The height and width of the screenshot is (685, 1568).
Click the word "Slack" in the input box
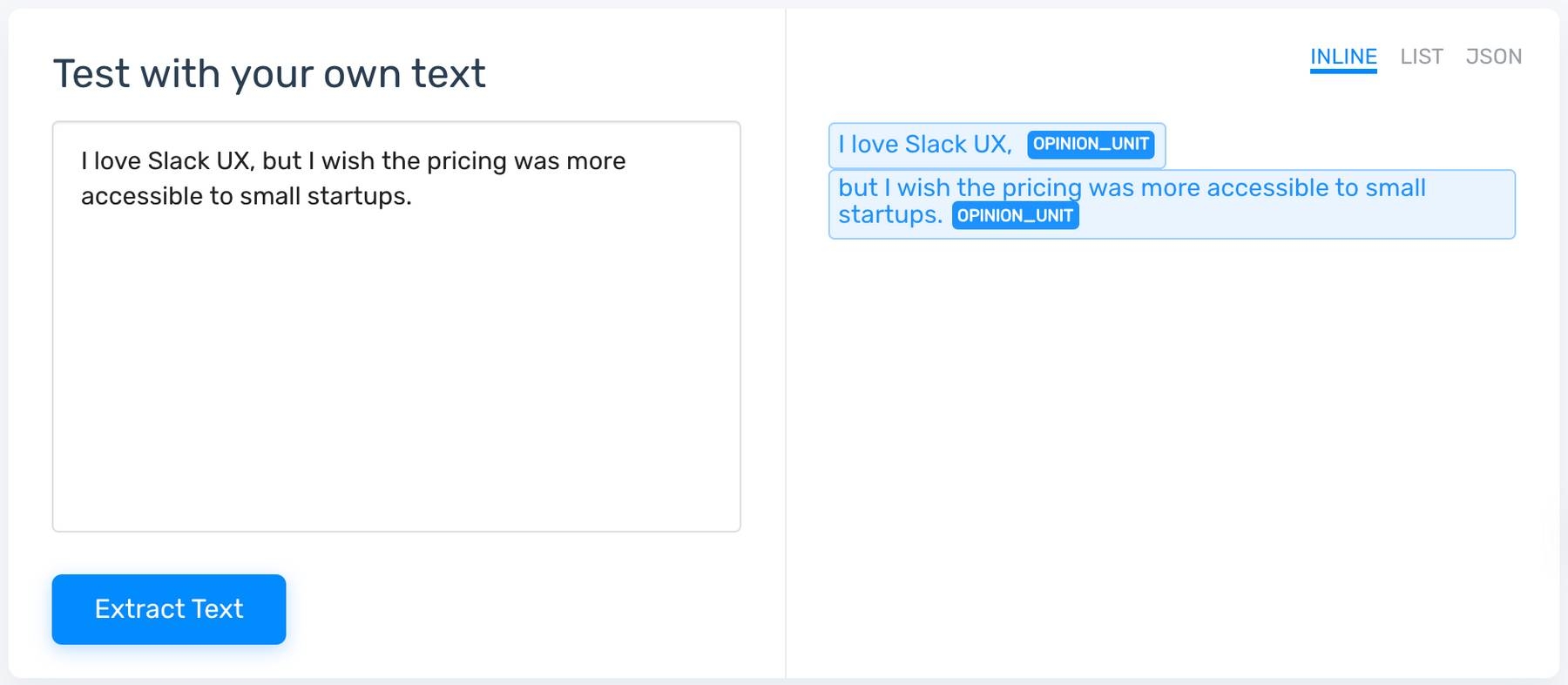tap(179, 161)
